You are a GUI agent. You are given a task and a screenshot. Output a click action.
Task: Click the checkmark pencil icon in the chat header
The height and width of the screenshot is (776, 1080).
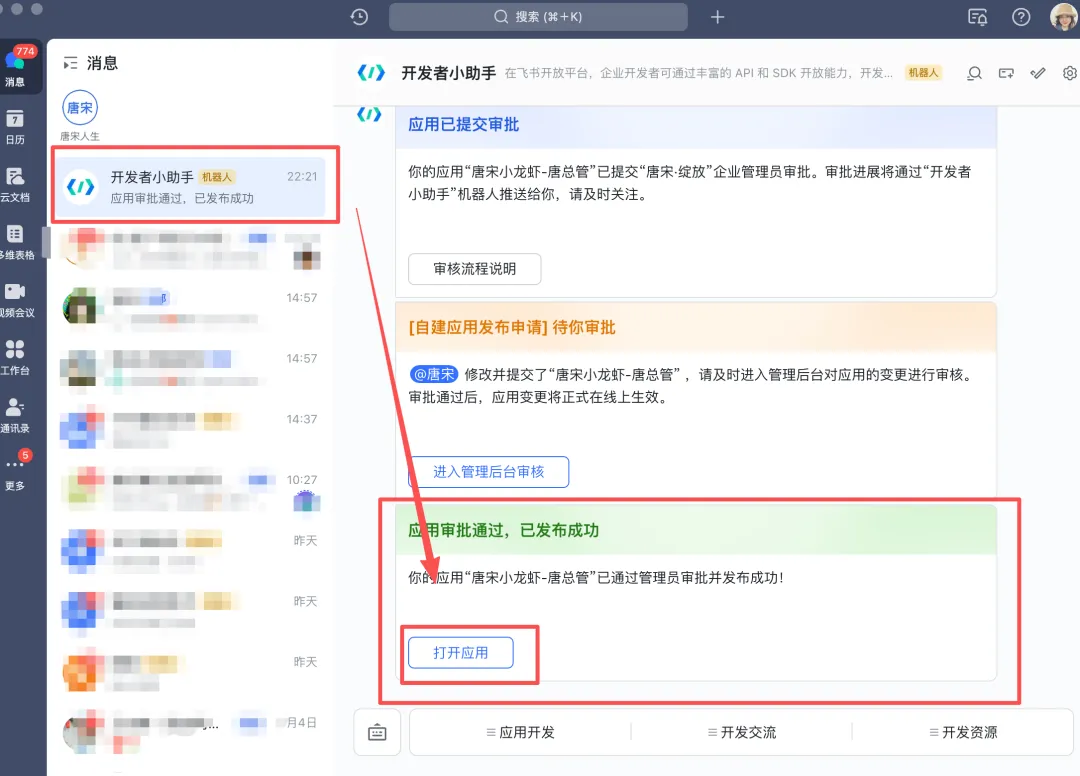tap(1038, 73)
